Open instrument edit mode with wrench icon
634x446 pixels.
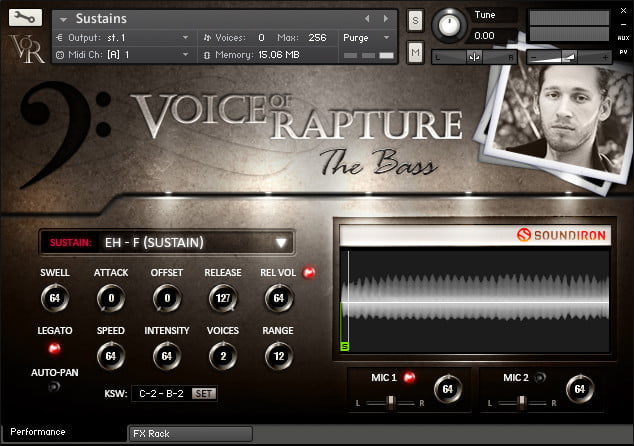point(25,17)
